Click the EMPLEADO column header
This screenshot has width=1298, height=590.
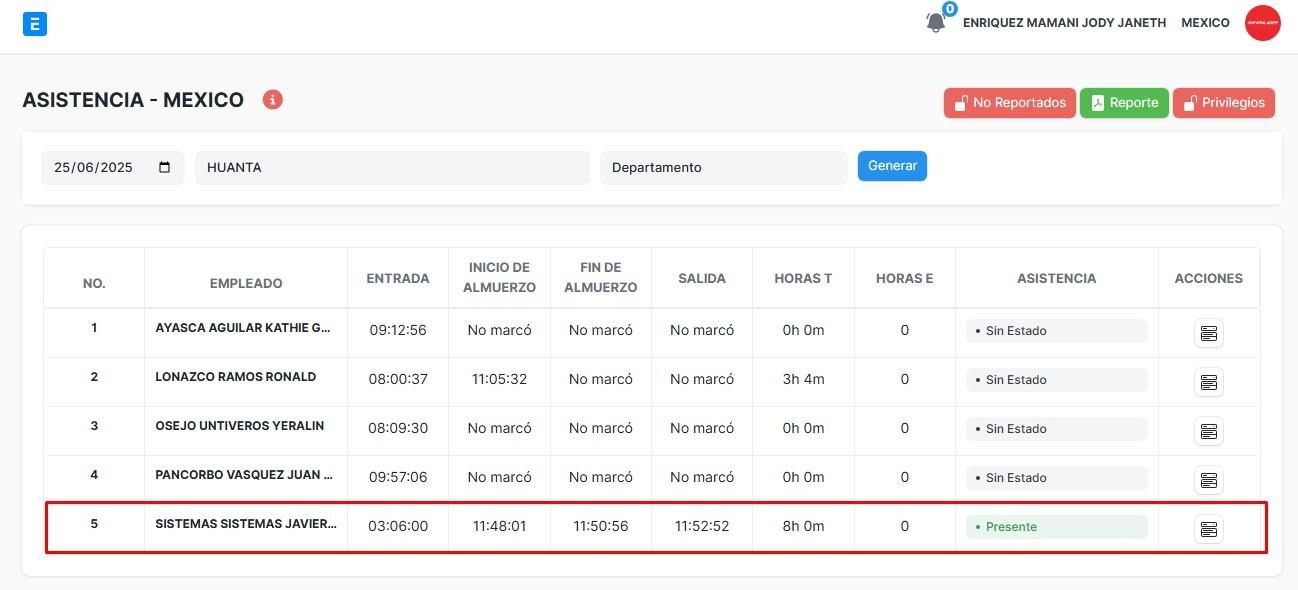(x=246, y=283)
